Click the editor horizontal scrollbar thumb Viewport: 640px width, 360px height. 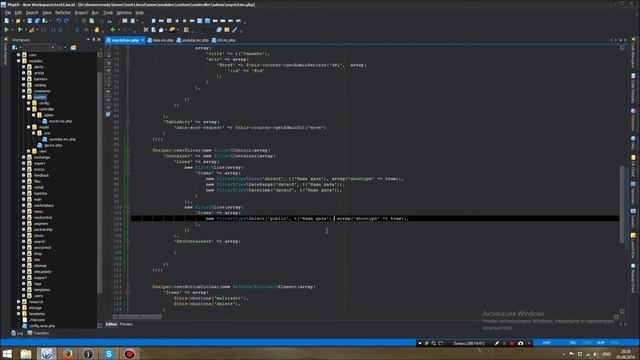140,317
